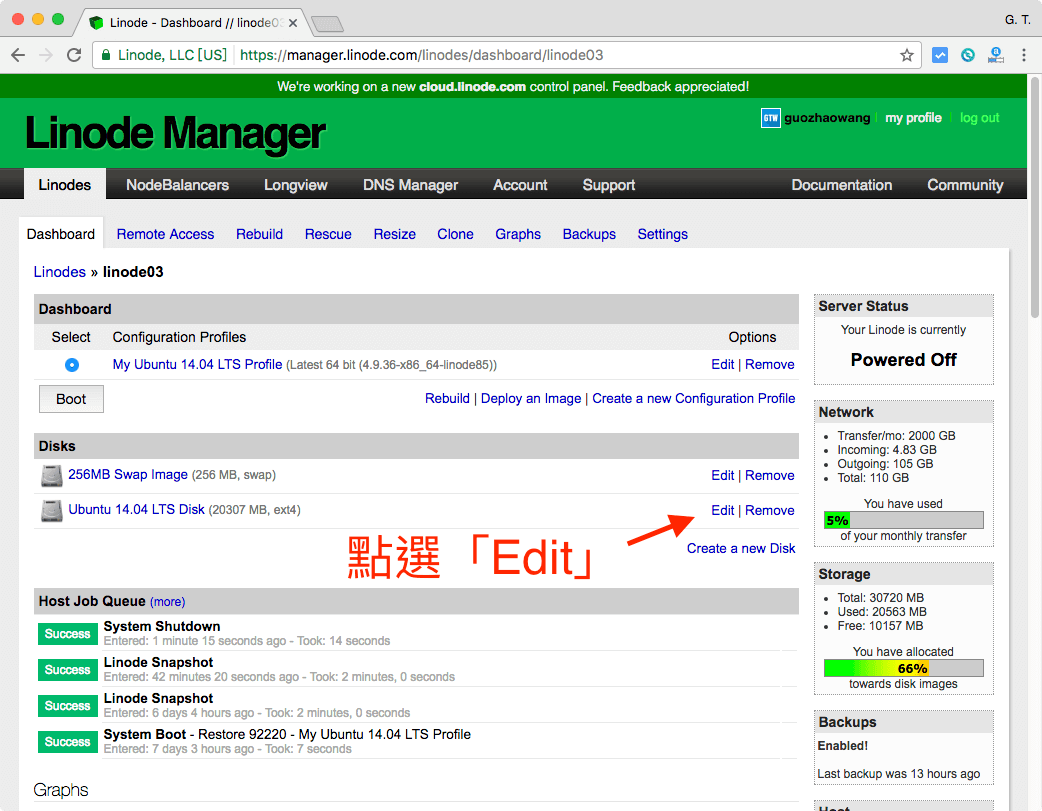Screen dimensions: 1042x811
Task: Click the blue checkmark extension icon
Action: click(x=940, y=55)
